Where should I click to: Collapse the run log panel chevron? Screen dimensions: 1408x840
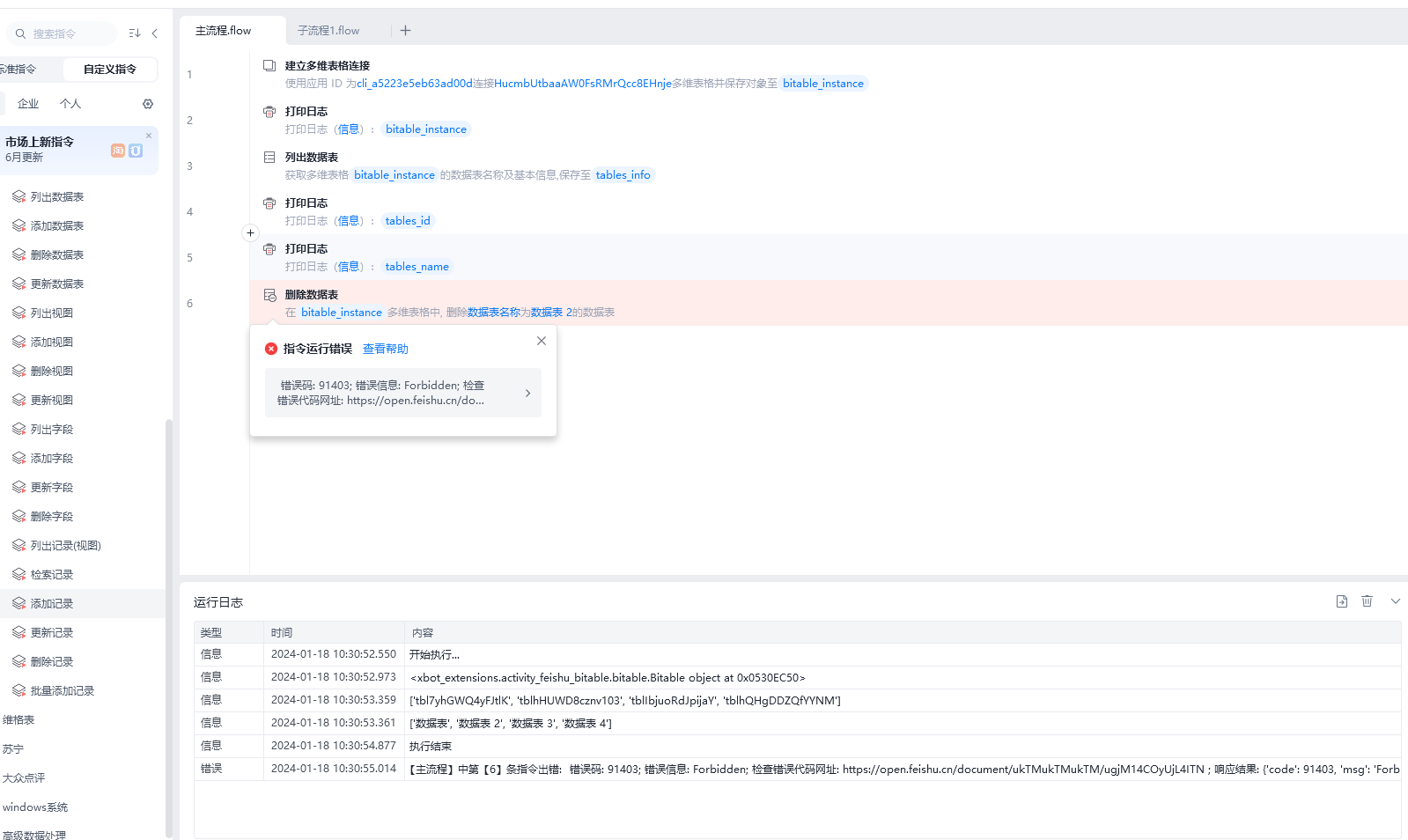click(1395, 601)
